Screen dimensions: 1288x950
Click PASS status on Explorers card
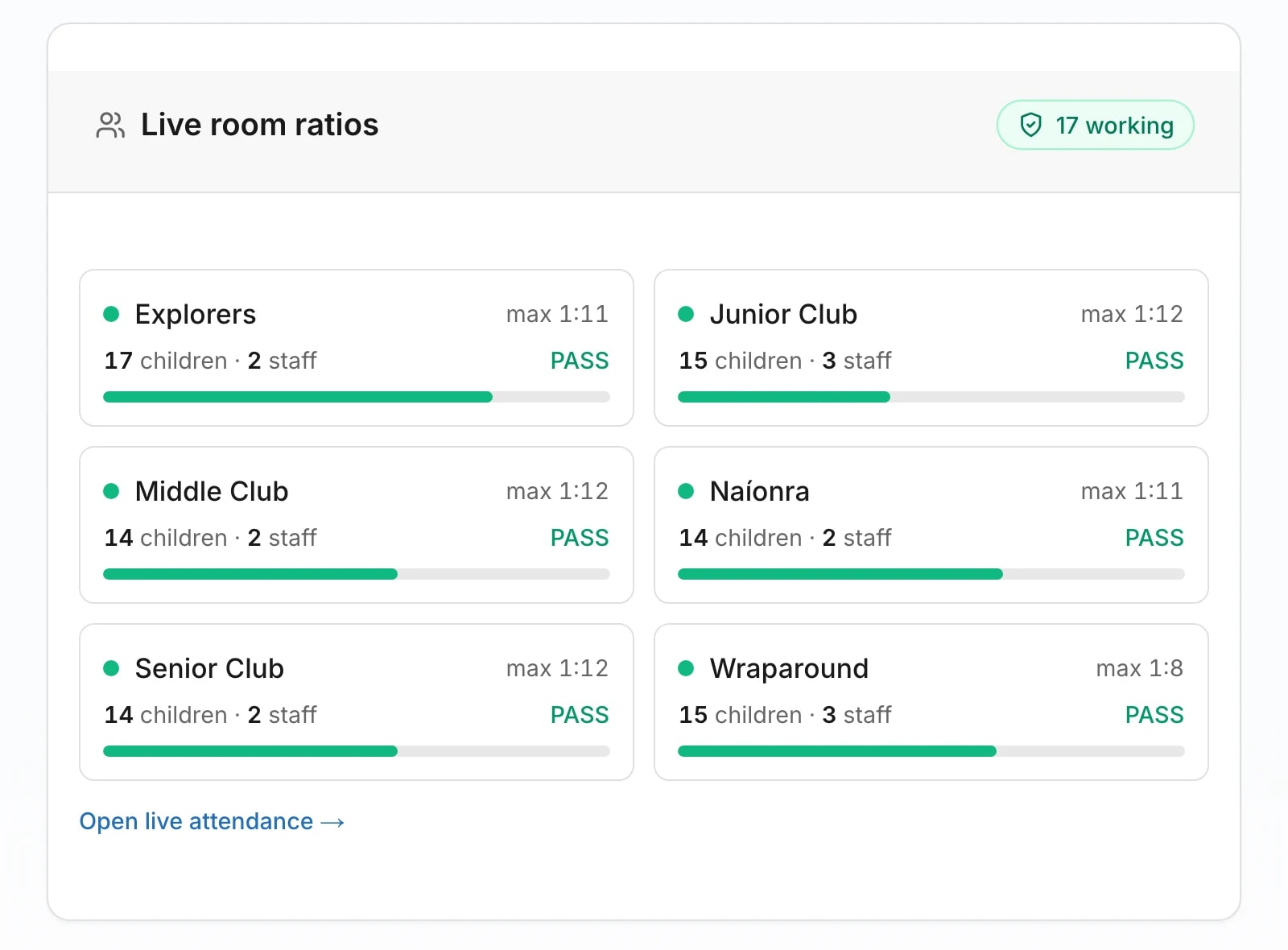[x=580, y=361]
